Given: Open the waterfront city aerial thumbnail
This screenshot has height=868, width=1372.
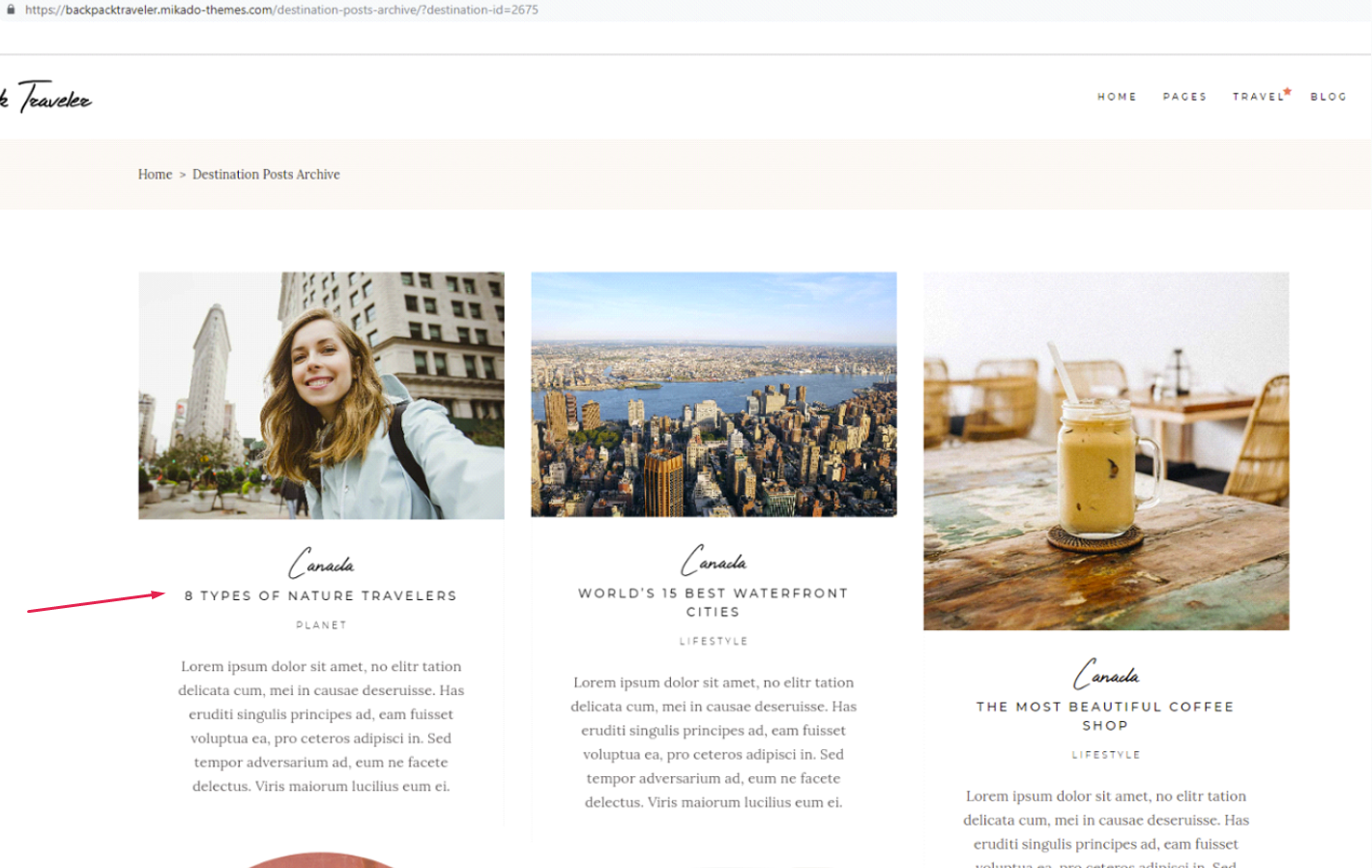Looking at the screenshot, I should 714,394.
